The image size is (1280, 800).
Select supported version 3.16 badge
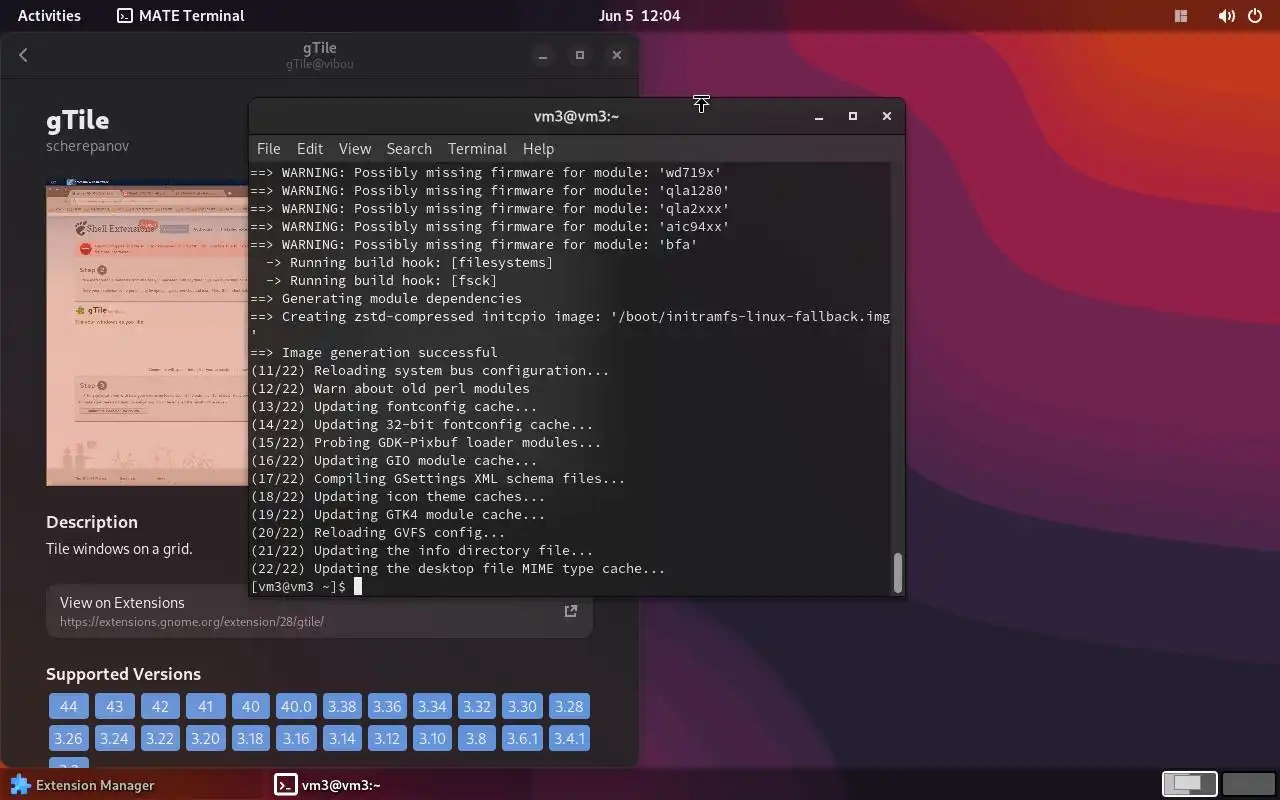pos(296,738)
